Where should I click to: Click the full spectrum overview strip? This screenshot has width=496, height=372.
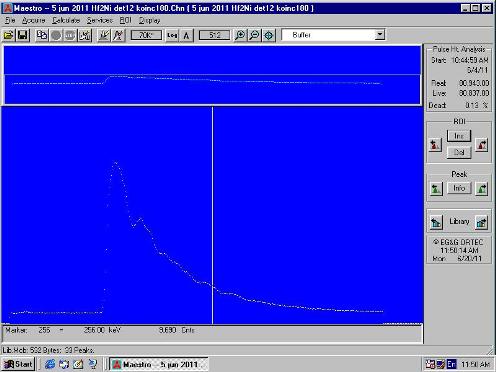pyautogui.click(x=212, y=75)
